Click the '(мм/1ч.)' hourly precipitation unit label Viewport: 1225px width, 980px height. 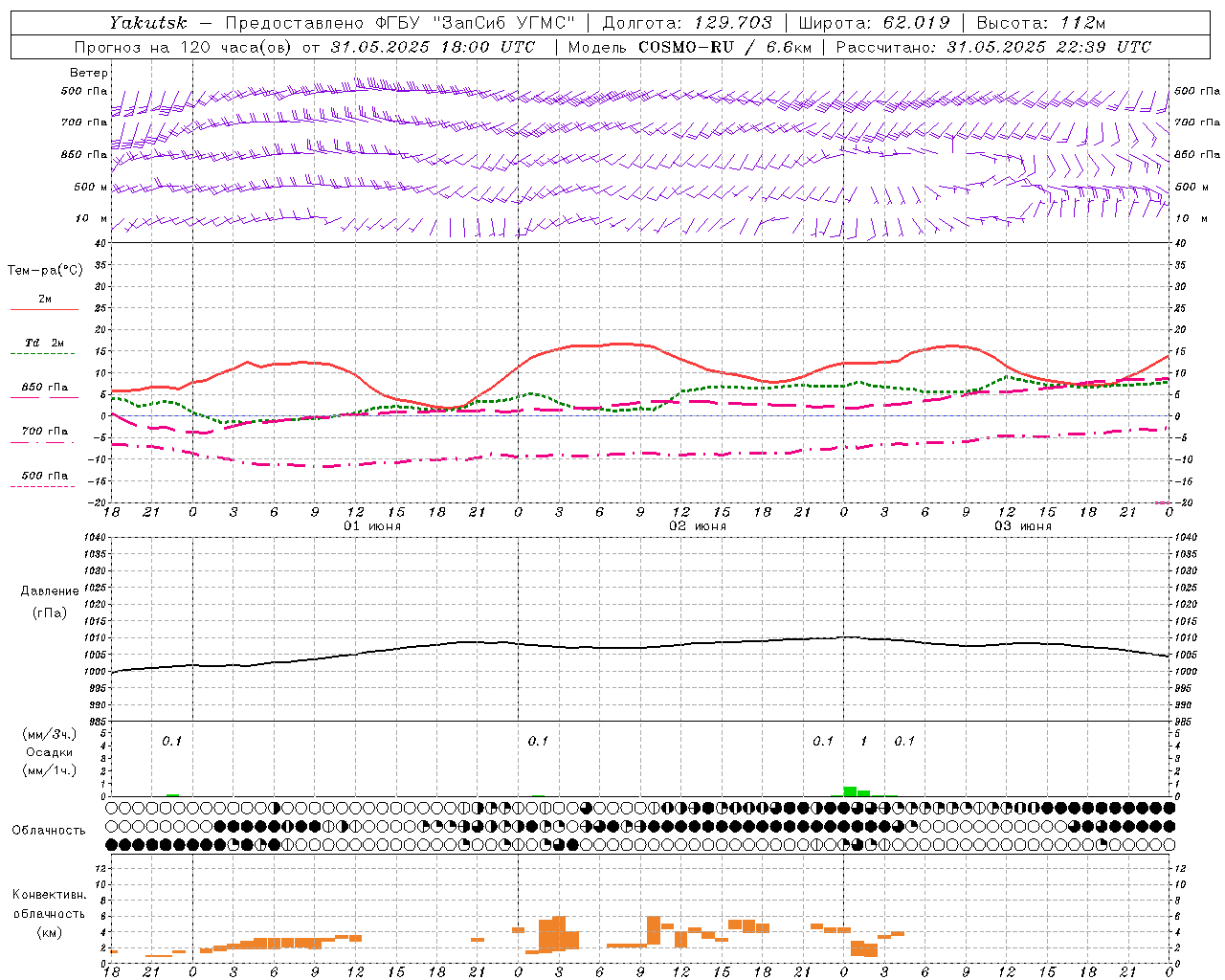point(50,770)
